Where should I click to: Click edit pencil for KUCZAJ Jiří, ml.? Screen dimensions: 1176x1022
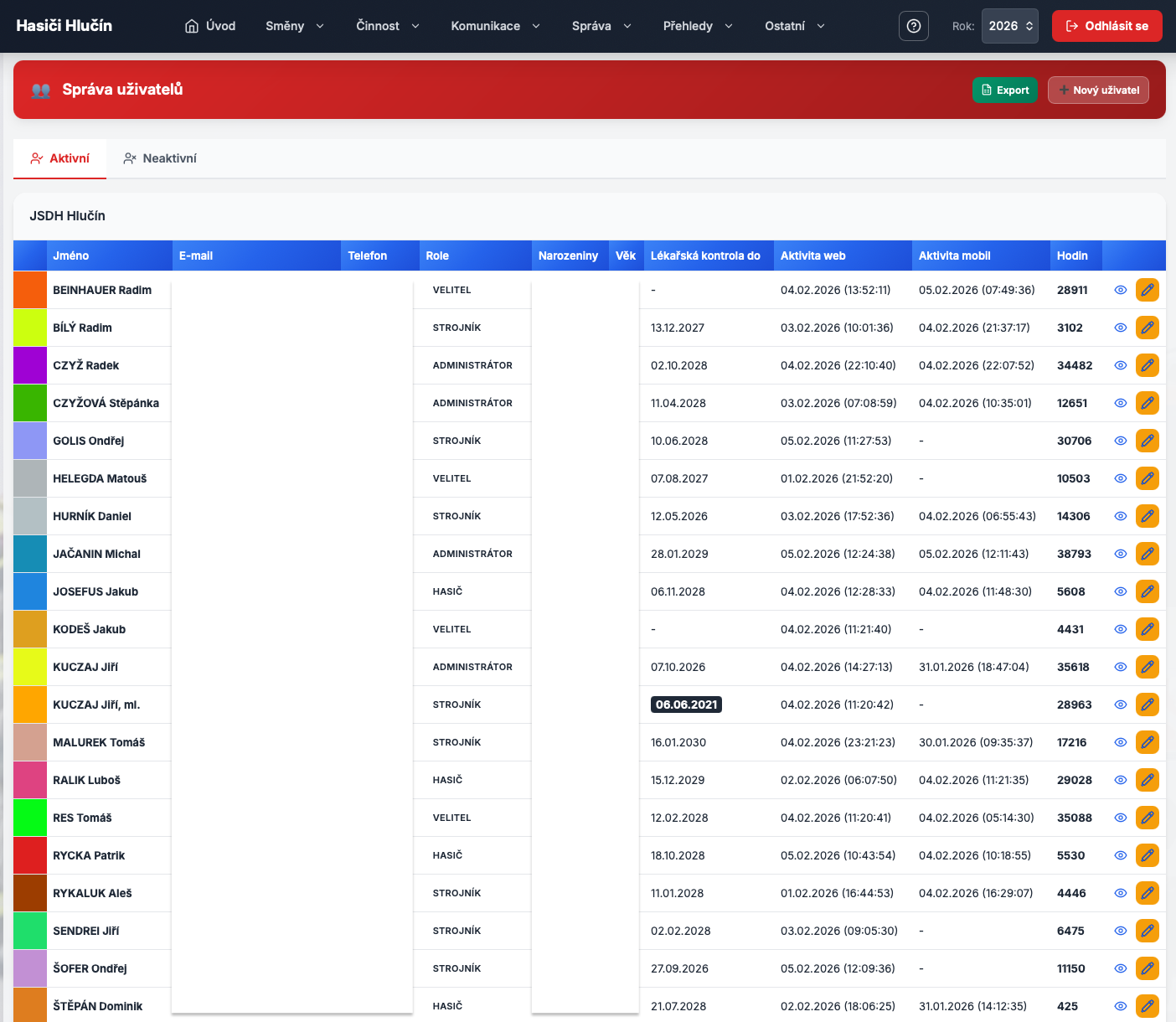1147,705
